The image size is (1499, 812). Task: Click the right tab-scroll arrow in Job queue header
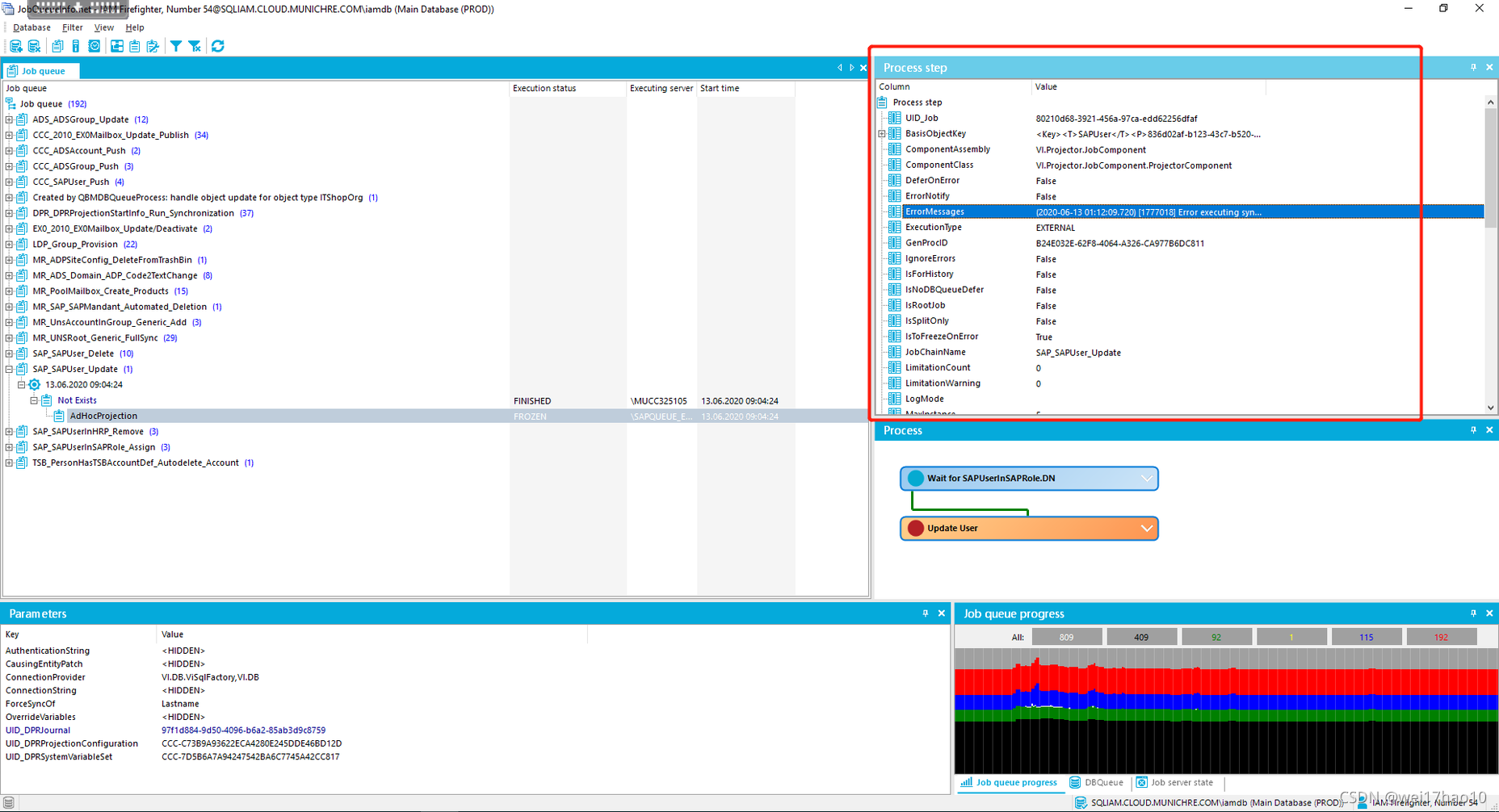point(851,68)
